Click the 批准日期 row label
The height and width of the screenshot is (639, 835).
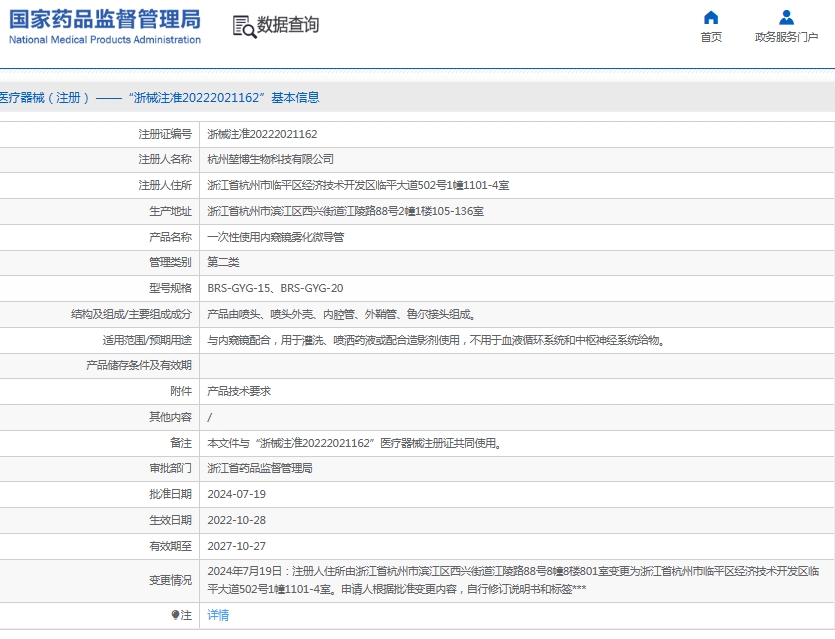170,494
